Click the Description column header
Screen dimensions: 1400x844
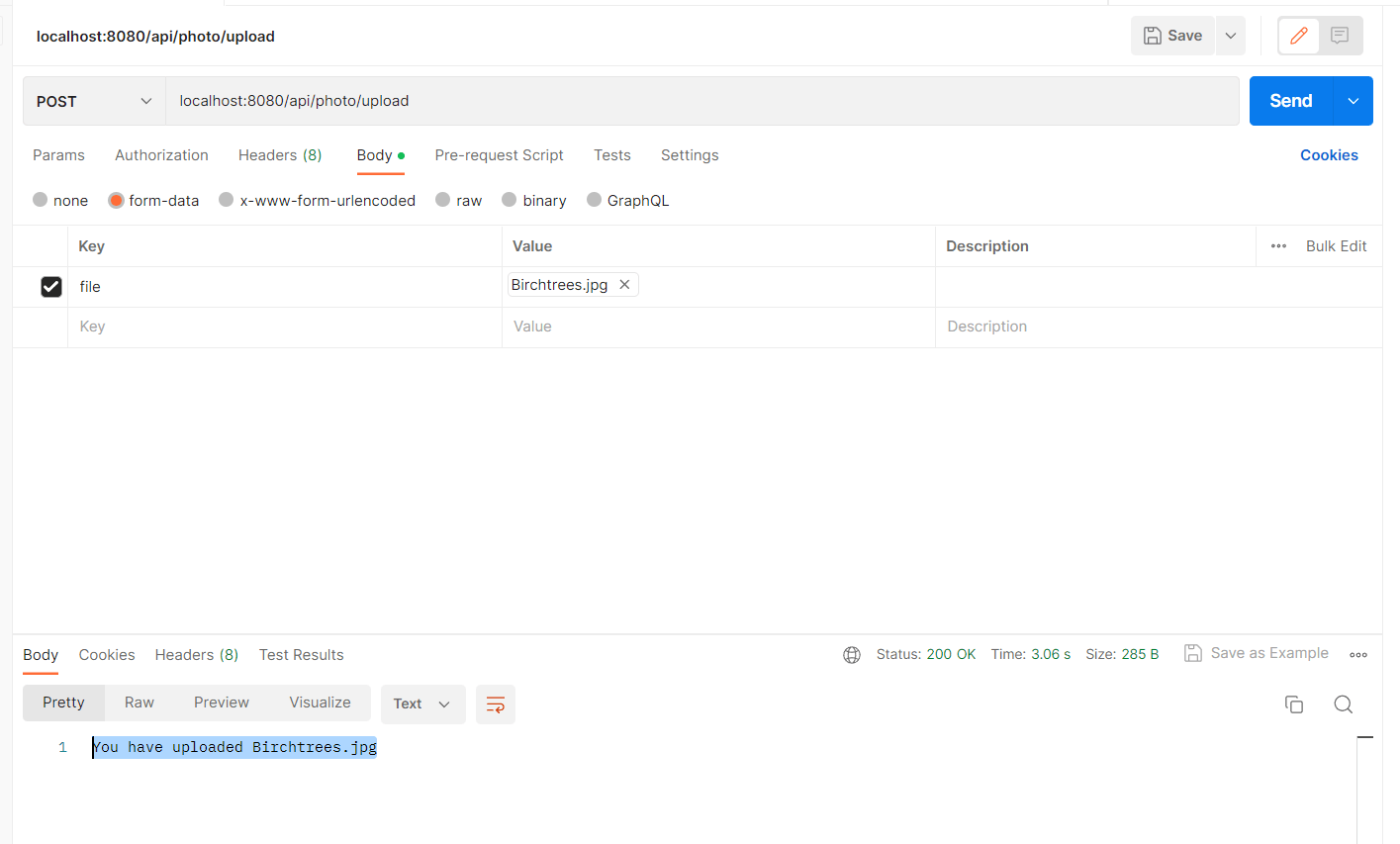pyautogui.click(x=987, y=246)
